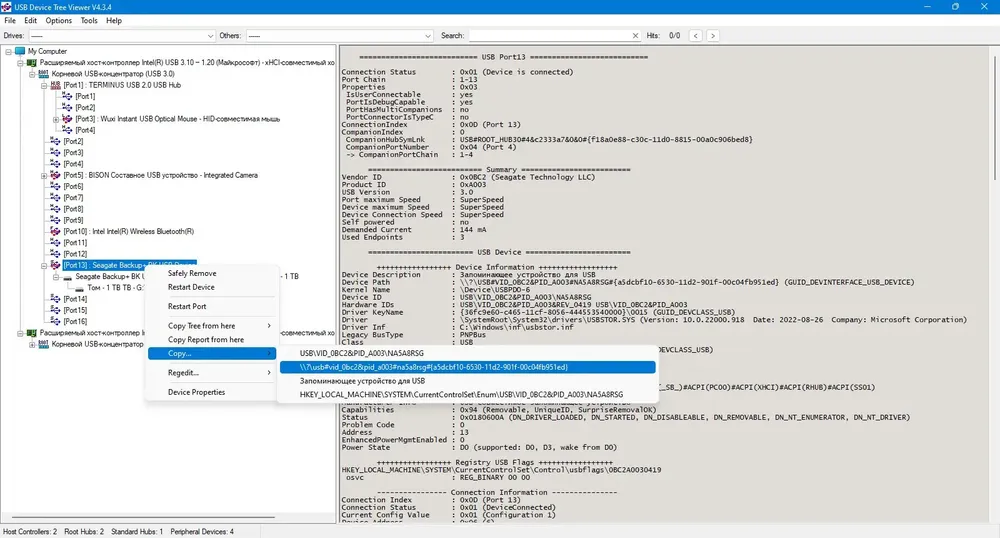
Task: Collapse the TERMINUS USB 2.0 Hub node
Action: [44, 85]
